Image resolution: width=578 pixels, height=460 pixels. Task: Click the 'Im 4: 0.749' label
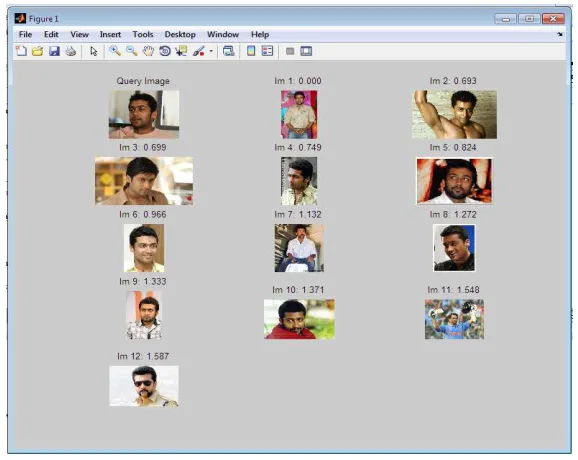[x=298, y=147]
